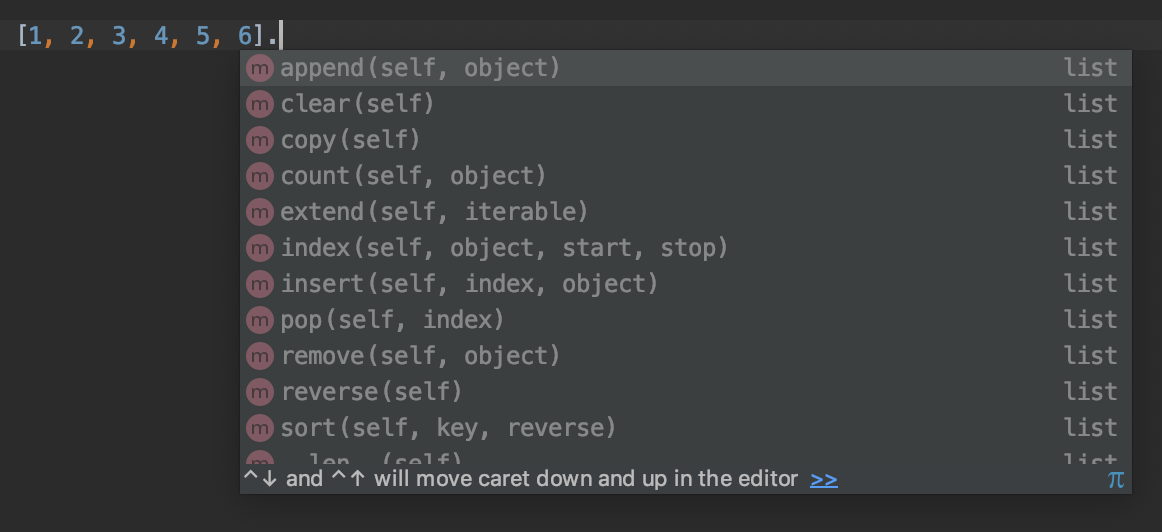The image size is (1162, 532).
Task: Choose sort(self, key, reverse) completion
Action: coord(448,428)
